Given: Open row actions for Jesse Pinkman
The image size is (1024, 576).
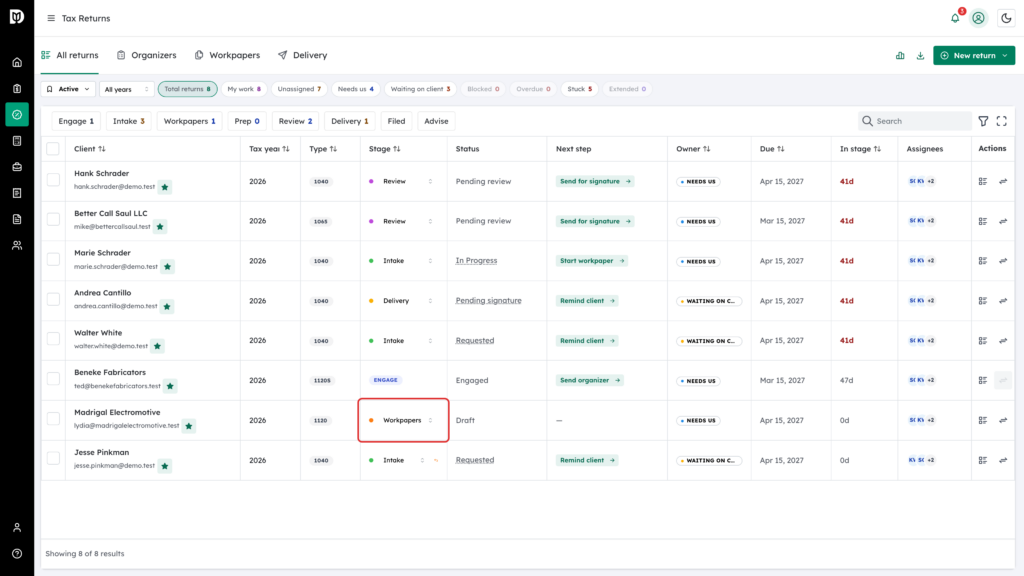Looking at the screenshot, I should (983, 460).
